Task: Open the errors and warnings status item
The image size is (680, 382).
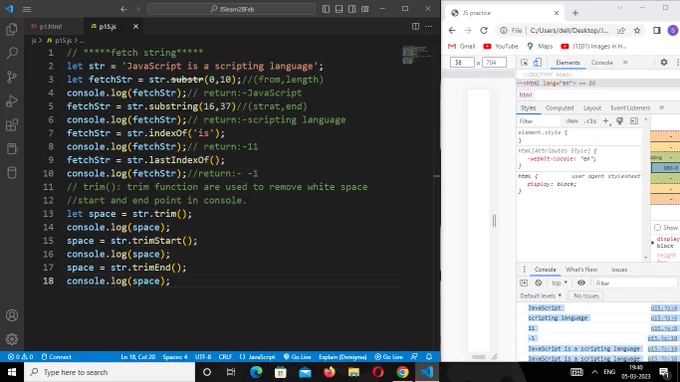Action: [x=20, y=357]
